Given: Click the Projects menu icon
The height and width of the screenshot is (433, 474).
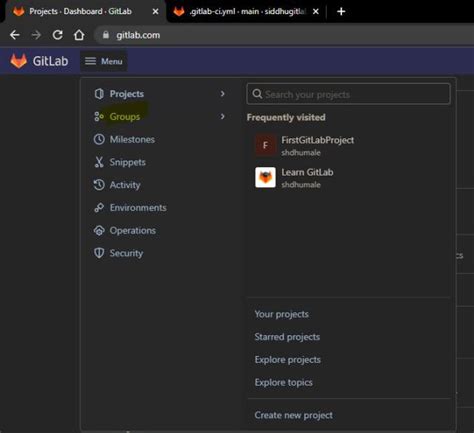Looking at the screenshot, I should [x=99, y=94].
